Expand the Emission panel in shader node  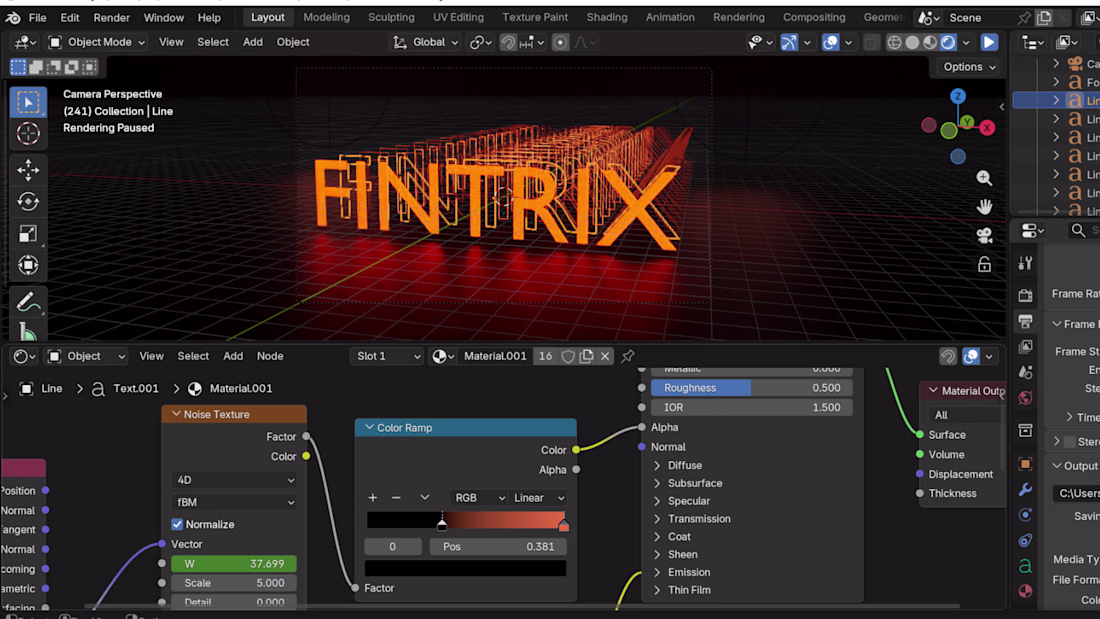click(688, 572)
